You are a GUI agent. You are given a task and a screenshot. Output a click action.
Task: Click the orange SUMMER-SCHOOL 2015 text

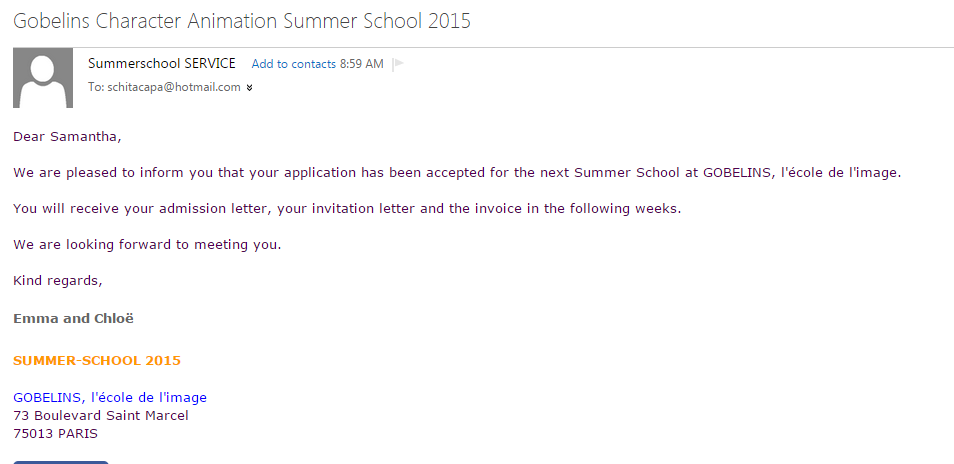click(x=97, y=361)
